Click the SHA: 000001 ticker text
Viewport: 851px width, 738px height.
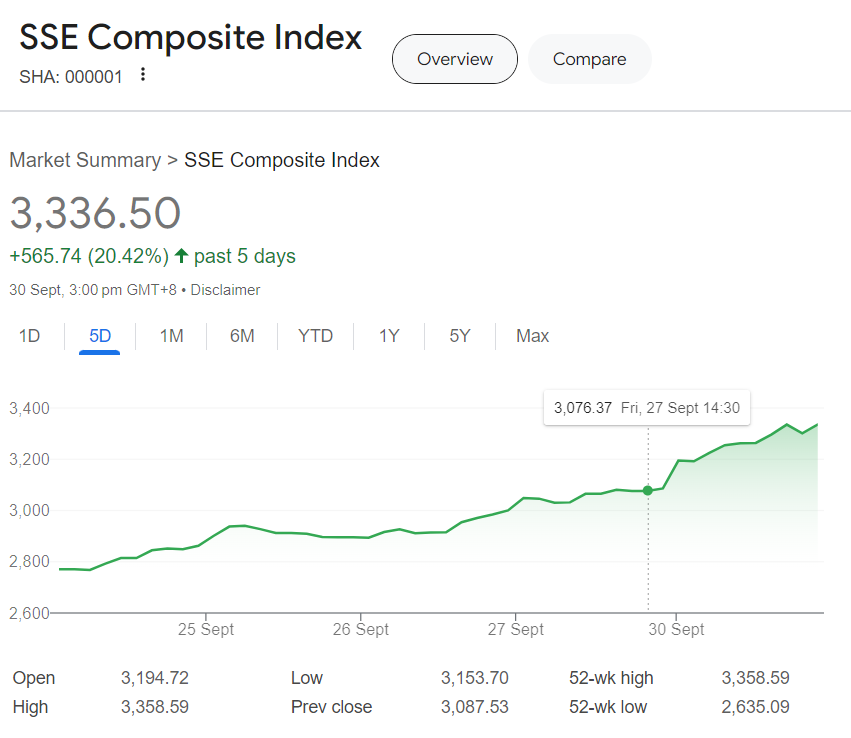point(71,77)
